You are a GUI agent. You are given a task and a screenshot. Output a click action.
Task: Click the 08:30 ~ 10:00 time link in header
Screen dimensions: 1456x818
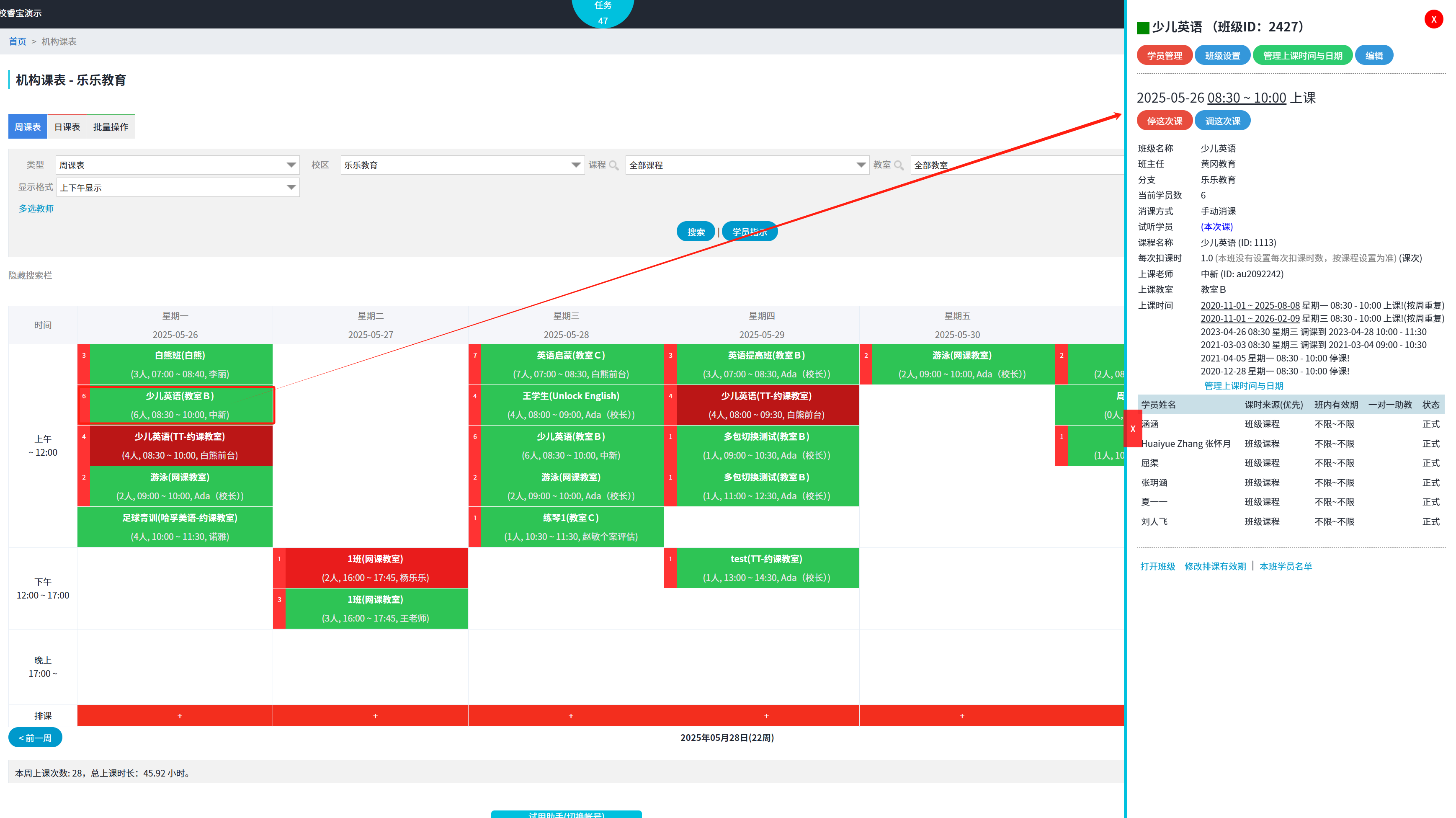[x=1246, y=98]
